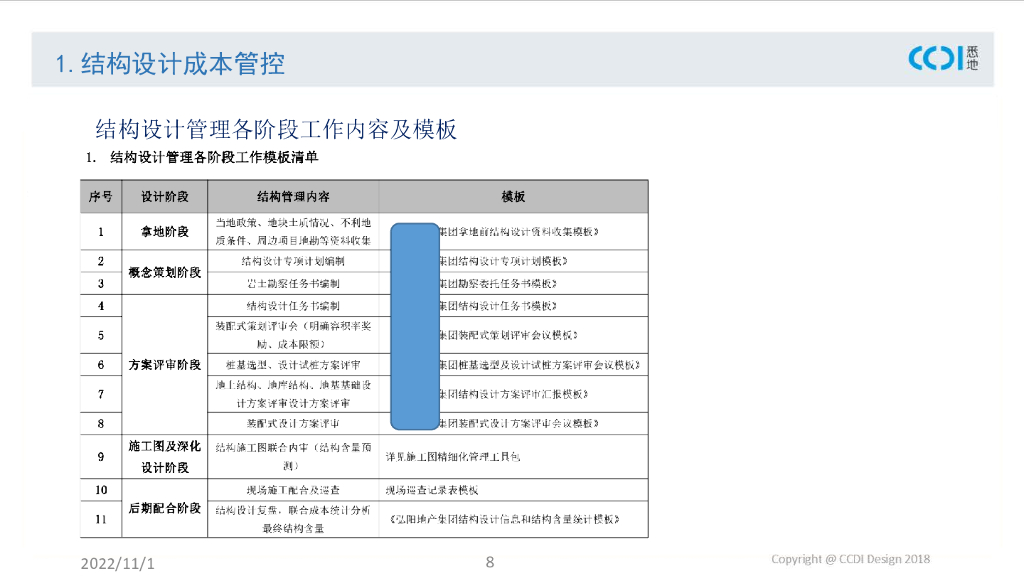Image resolution: width=1024 pixels, height=576 pixels.
Task: Click sequence number 9 in the 序号 column
Action: [101, 457]
